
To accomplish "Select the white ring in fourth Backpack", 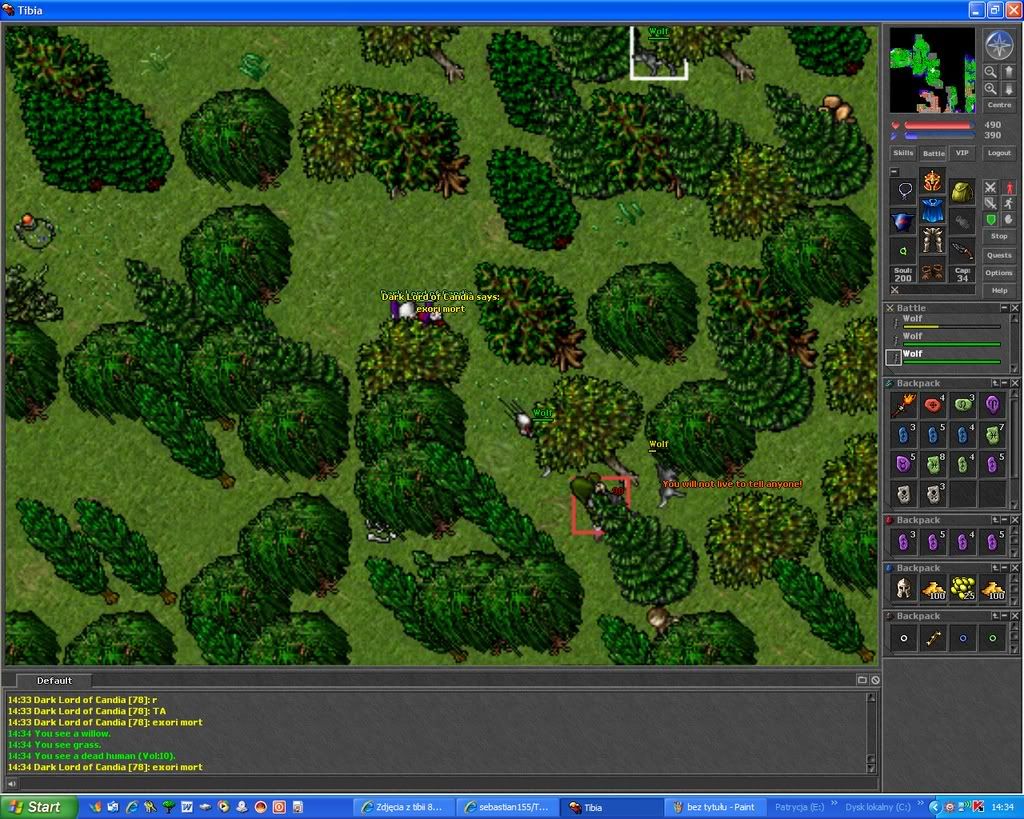I will coord(903,638).
